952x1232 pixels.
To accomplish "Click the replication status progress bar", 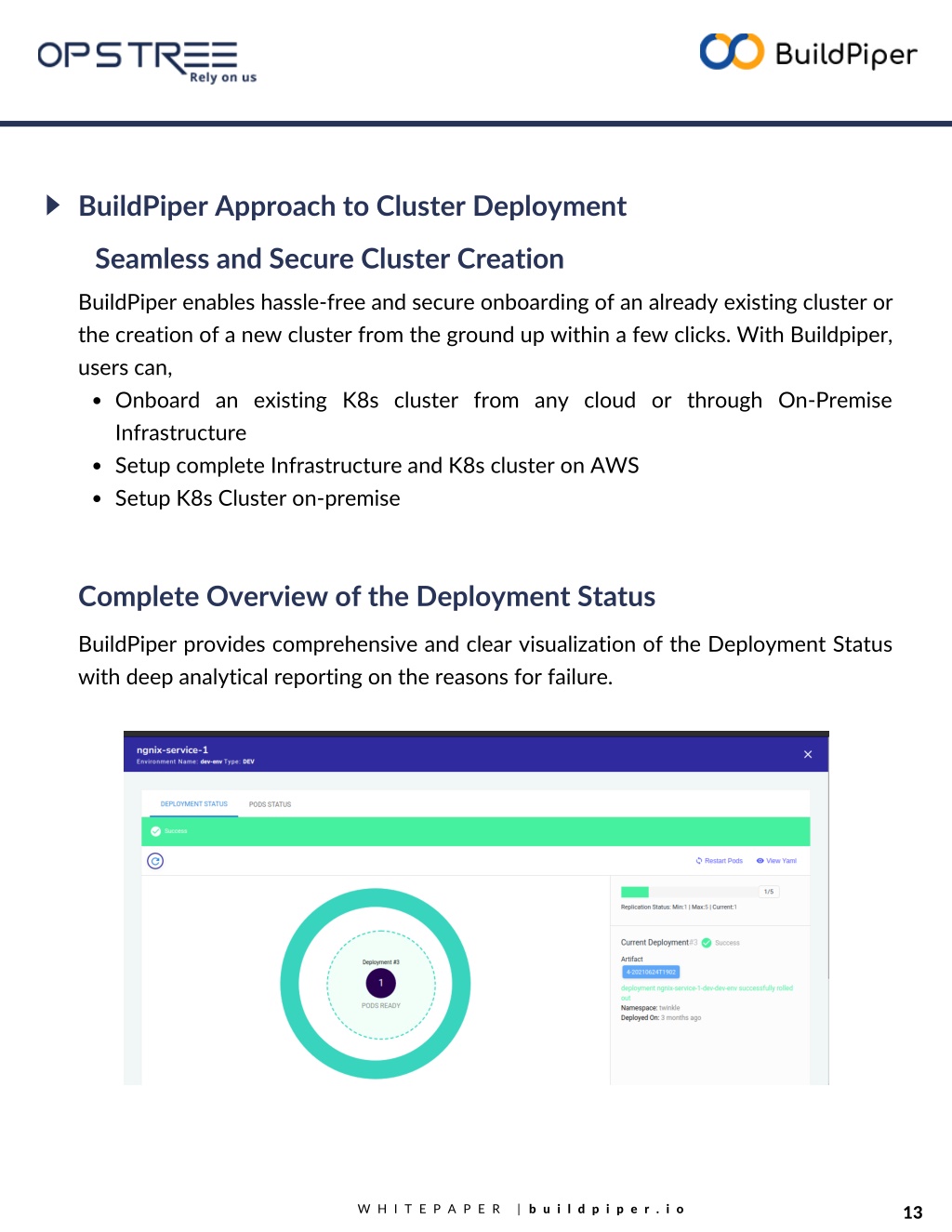I will (x=688, y=892).
